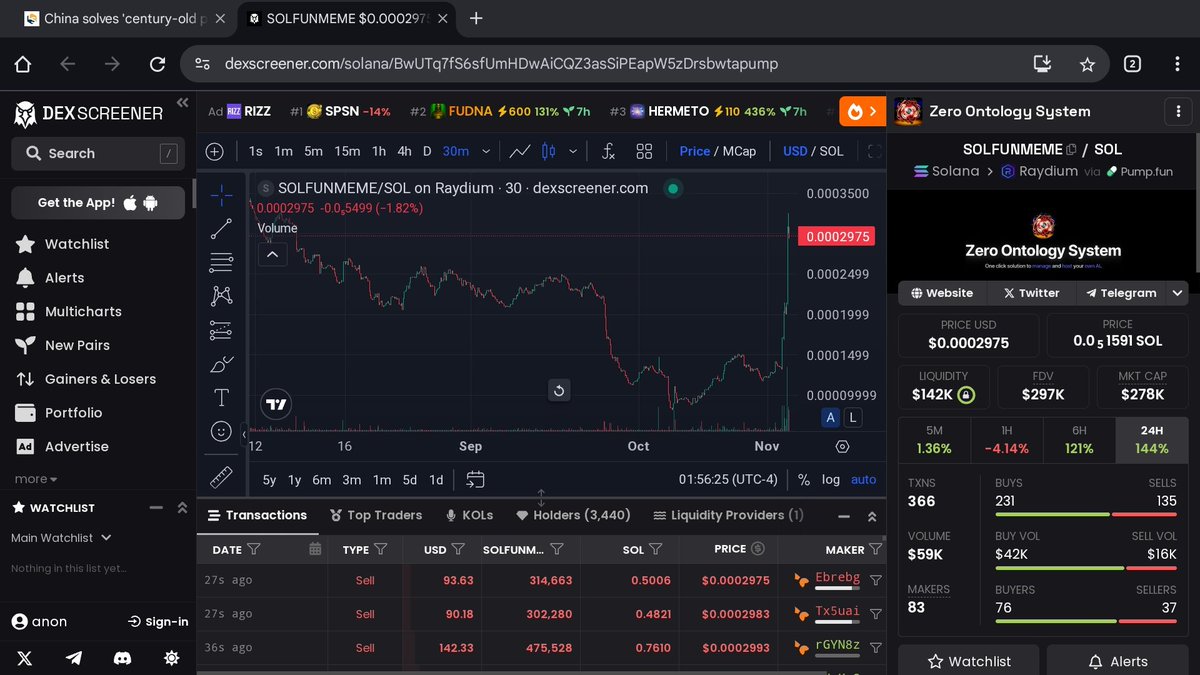The height and width of the screenshot is (675, 1200).
Task: Open DEX Screener Telegram channel
Action: [74, 657]
